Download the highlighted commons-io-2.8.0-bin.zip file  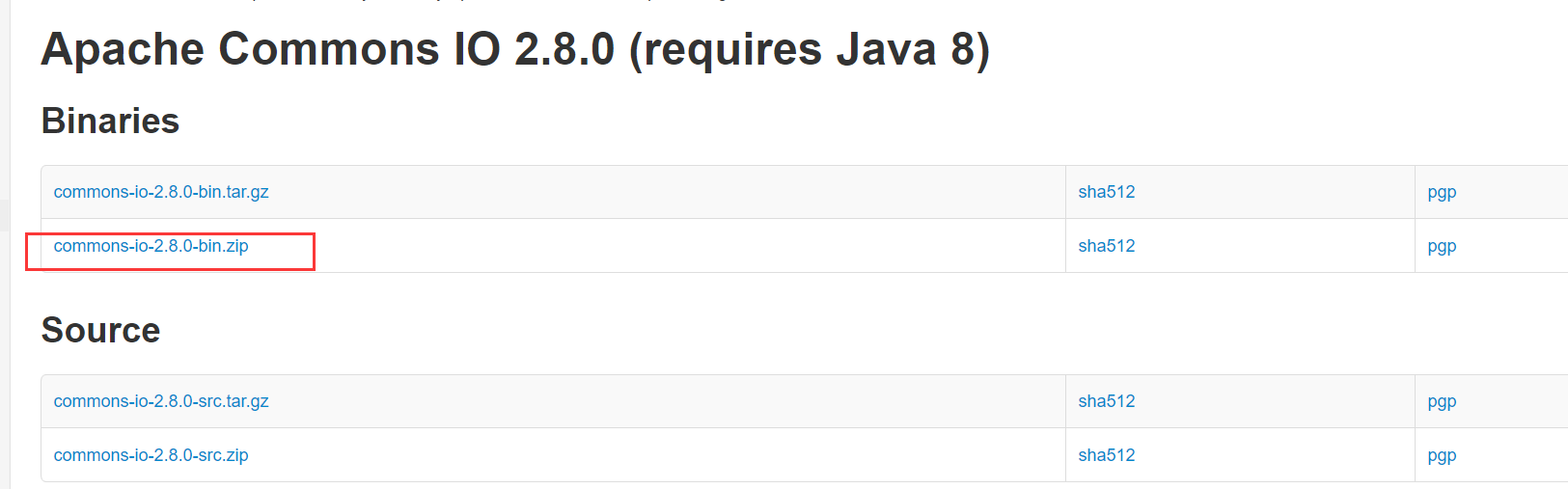[151, 246]
